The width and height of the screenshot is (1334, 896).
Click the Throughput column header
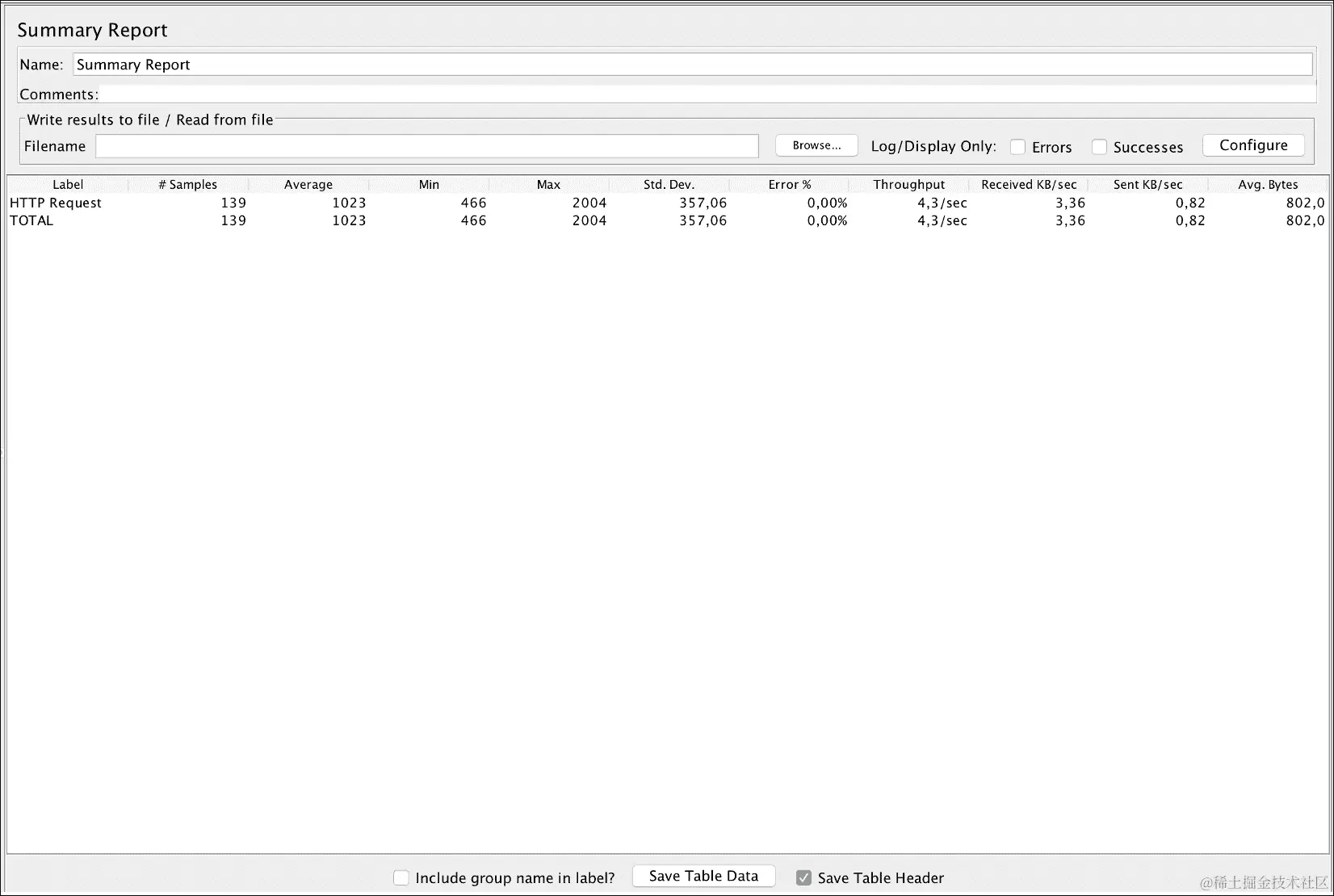pyautogui.click(x=908, y=185)
